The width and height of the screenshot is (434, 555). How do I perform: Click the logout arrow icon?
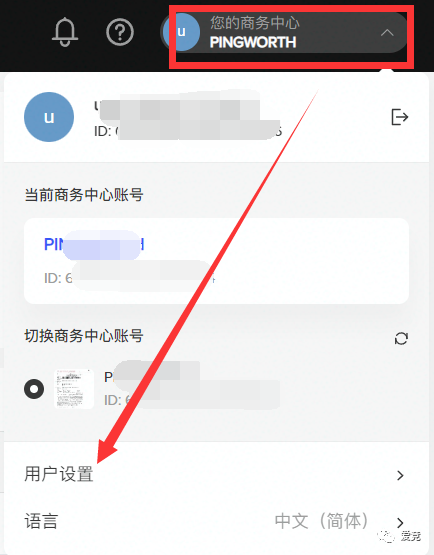[400, 117]
